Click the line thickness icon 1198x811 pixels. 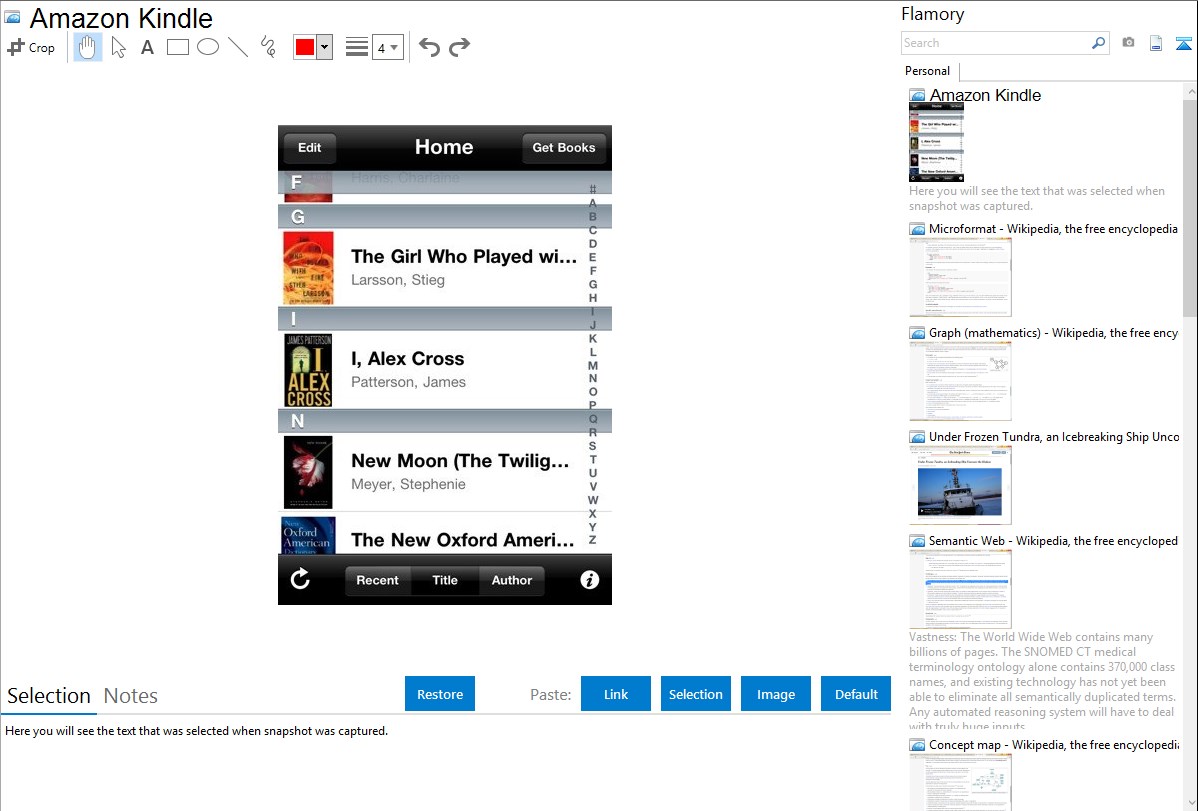point(356,47)
